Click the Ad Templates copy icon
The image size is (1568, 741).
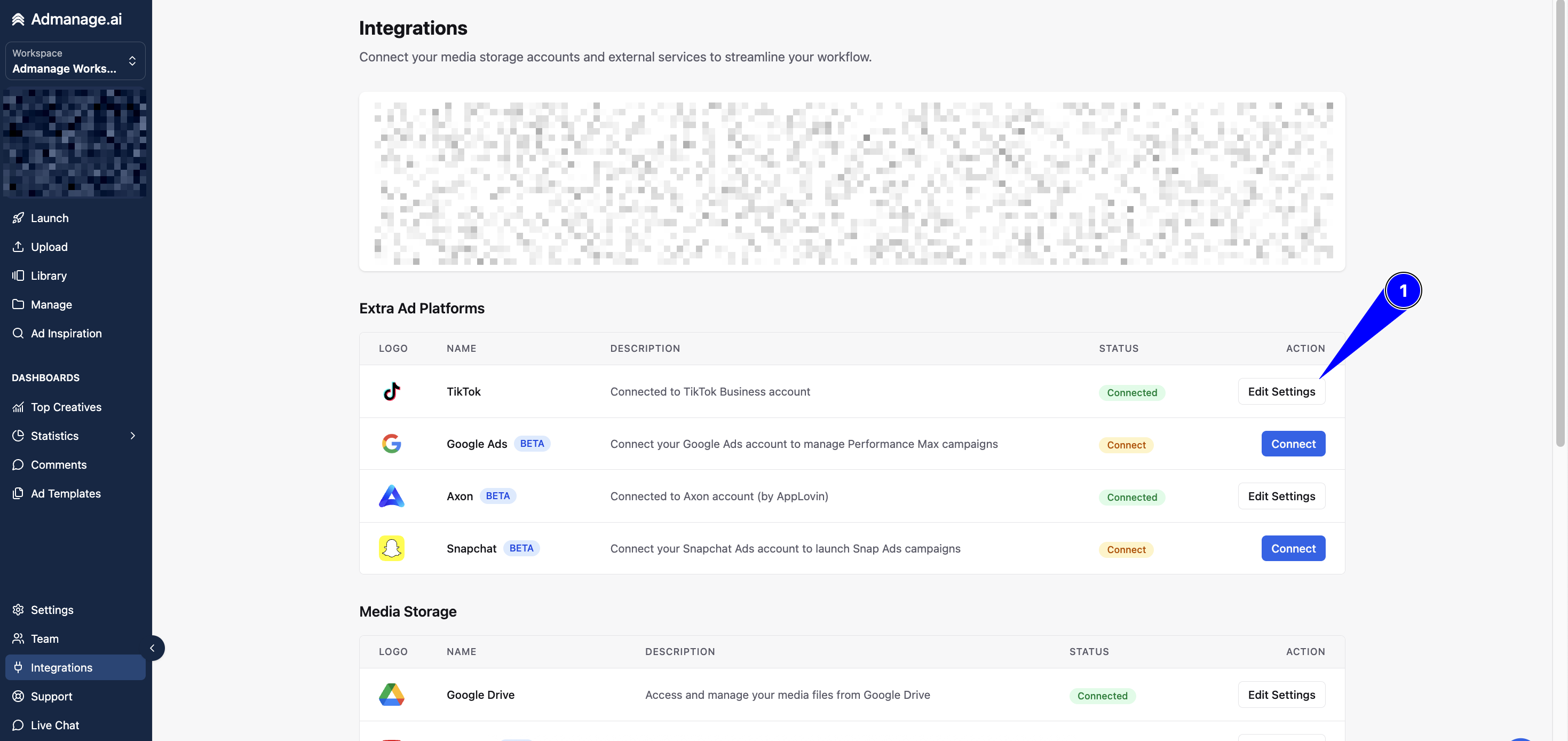[18, 493]
